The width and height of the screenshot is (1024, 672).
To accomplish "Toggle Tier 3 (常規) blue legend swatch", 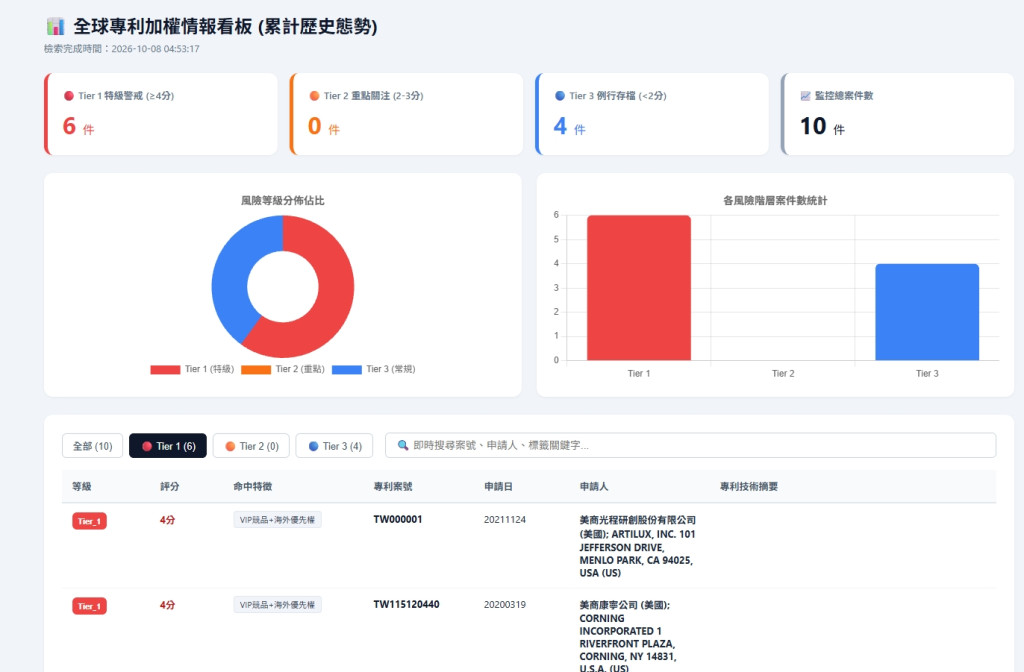I will tap(347, 370).
